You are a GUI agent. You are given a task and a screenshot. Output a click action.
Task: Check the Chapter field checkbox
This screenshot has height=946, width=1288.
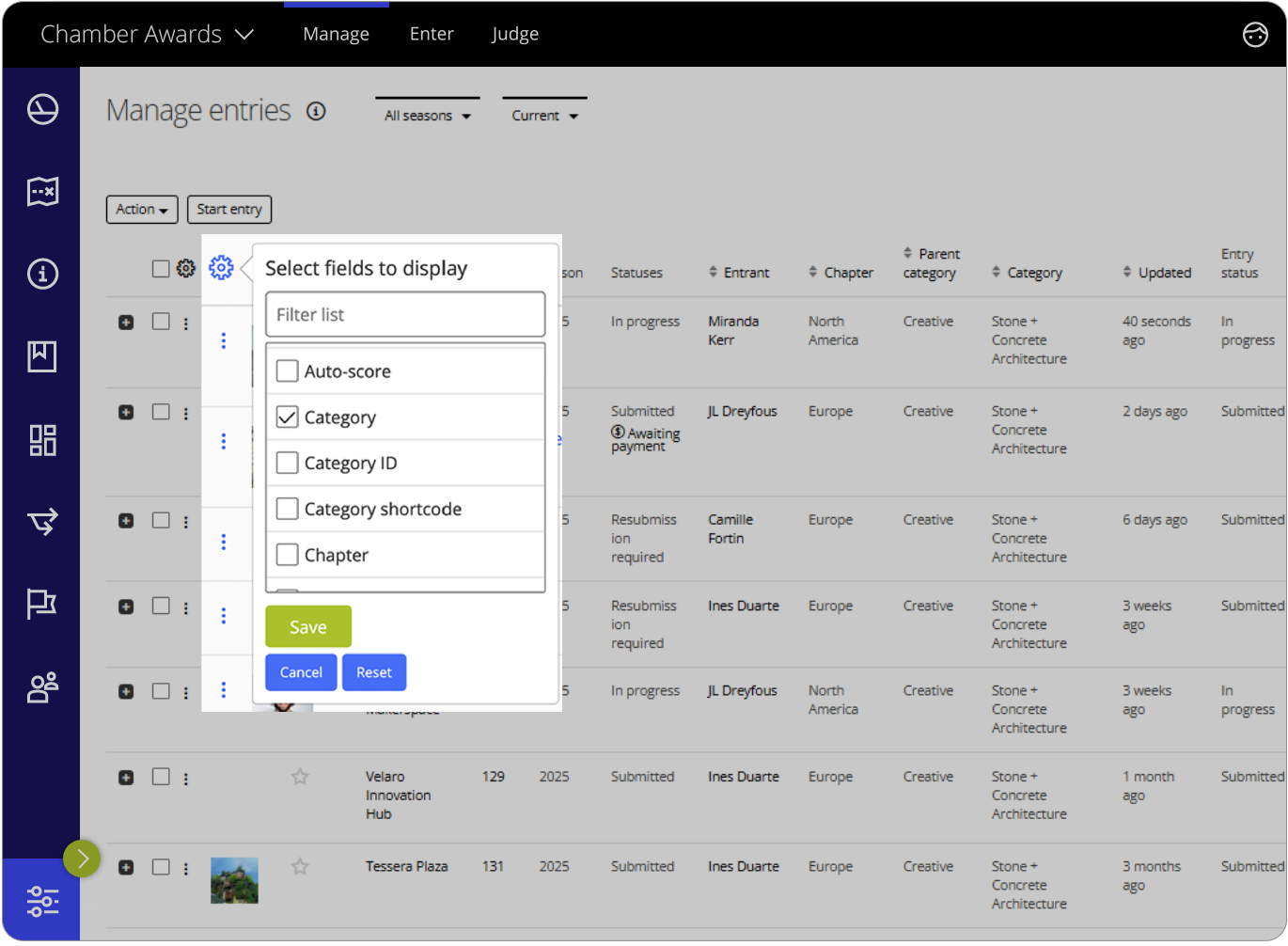coord(288,555)
